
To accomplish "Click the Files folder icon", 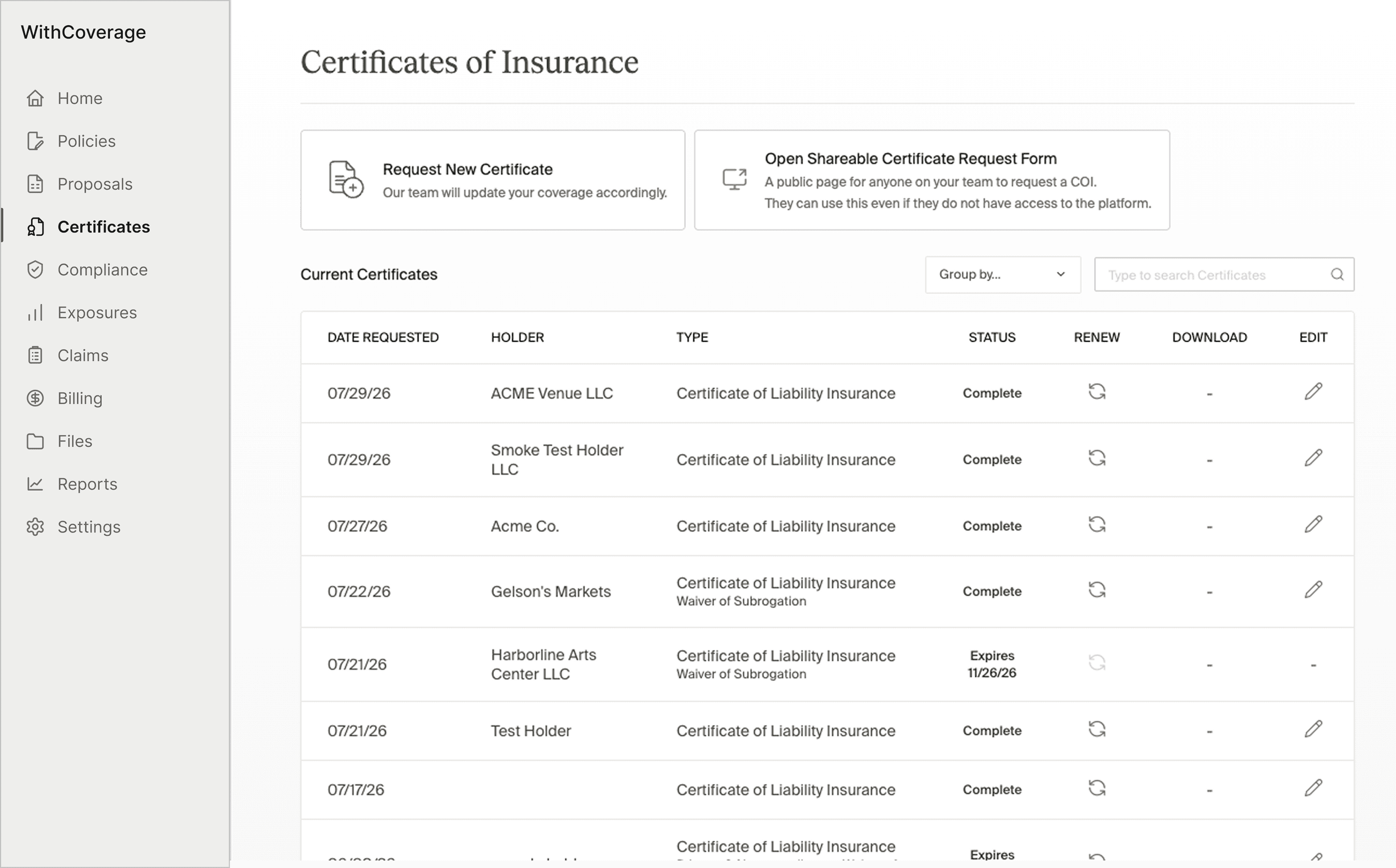I will tap(35, 442).
